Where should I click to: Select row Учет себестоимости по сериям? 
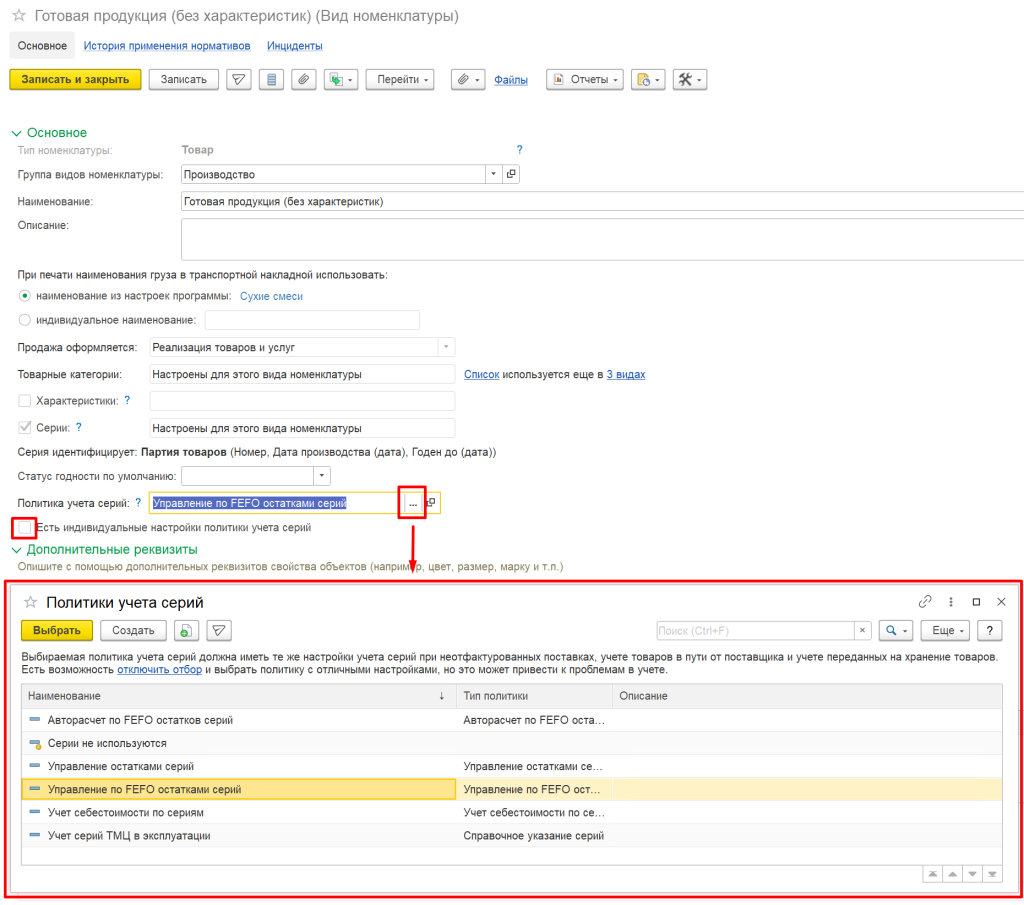(511, 812)
